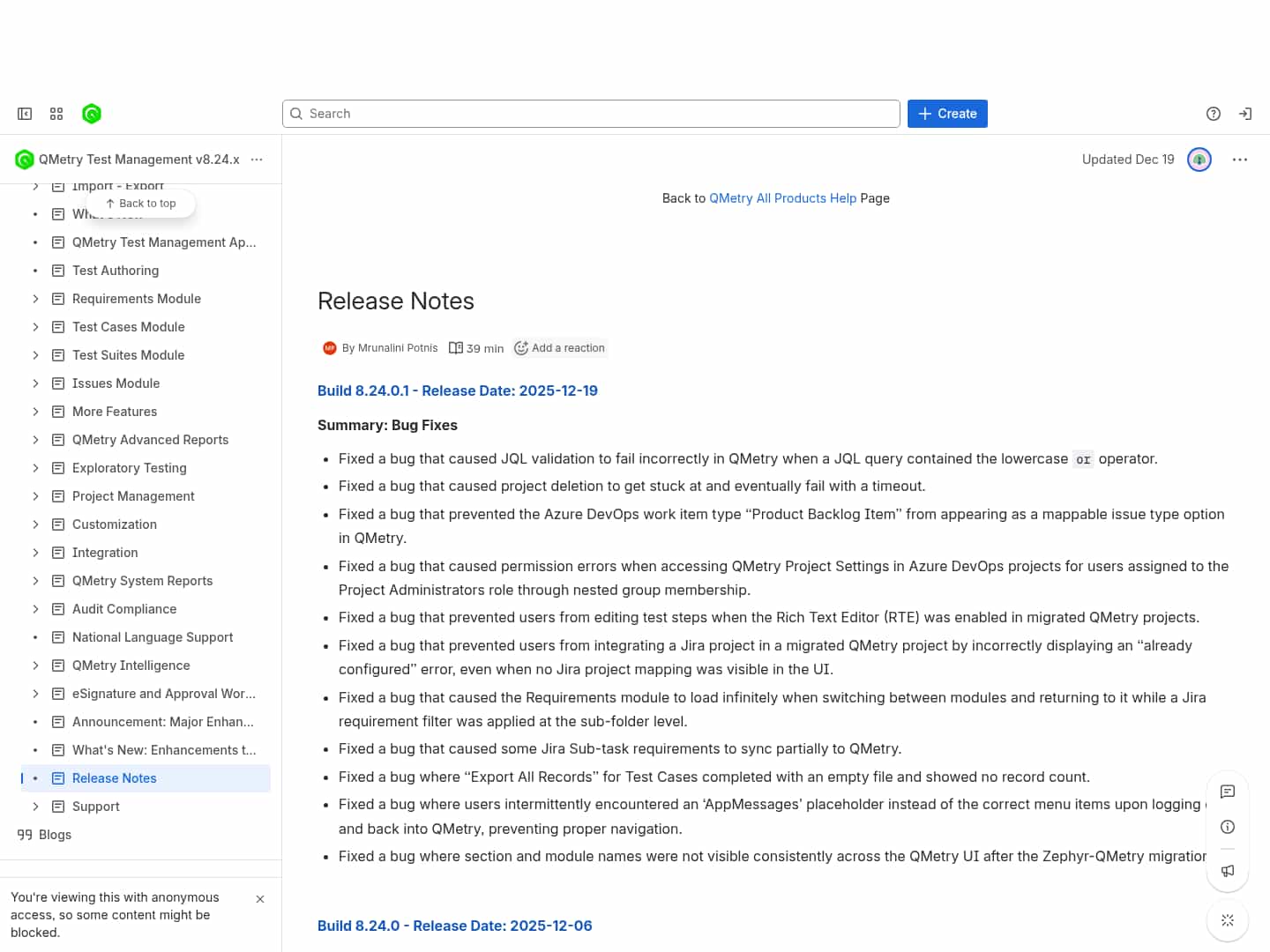Screen dimensions: 1270x952
Task: Click the green QMetry logo in header
Action: tap(92, 114)
